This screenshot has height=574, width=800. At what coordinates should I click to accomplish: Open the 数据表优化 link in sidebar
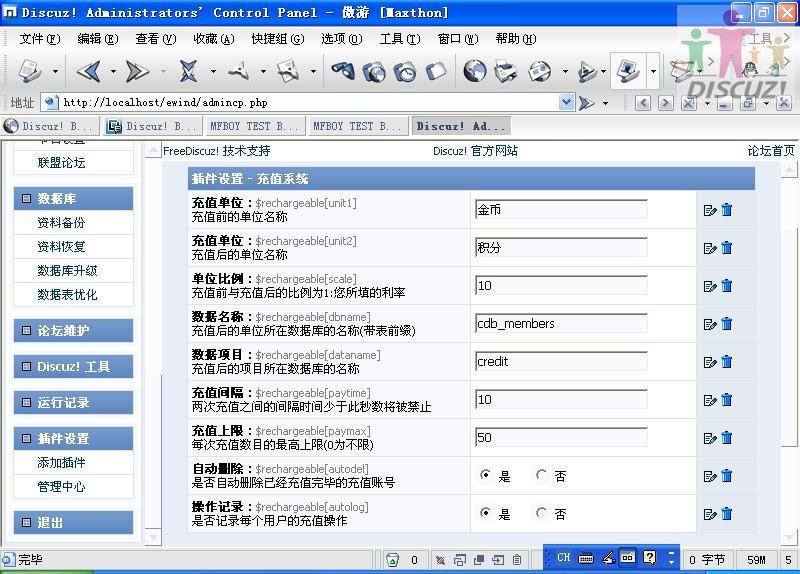(67, 294)
